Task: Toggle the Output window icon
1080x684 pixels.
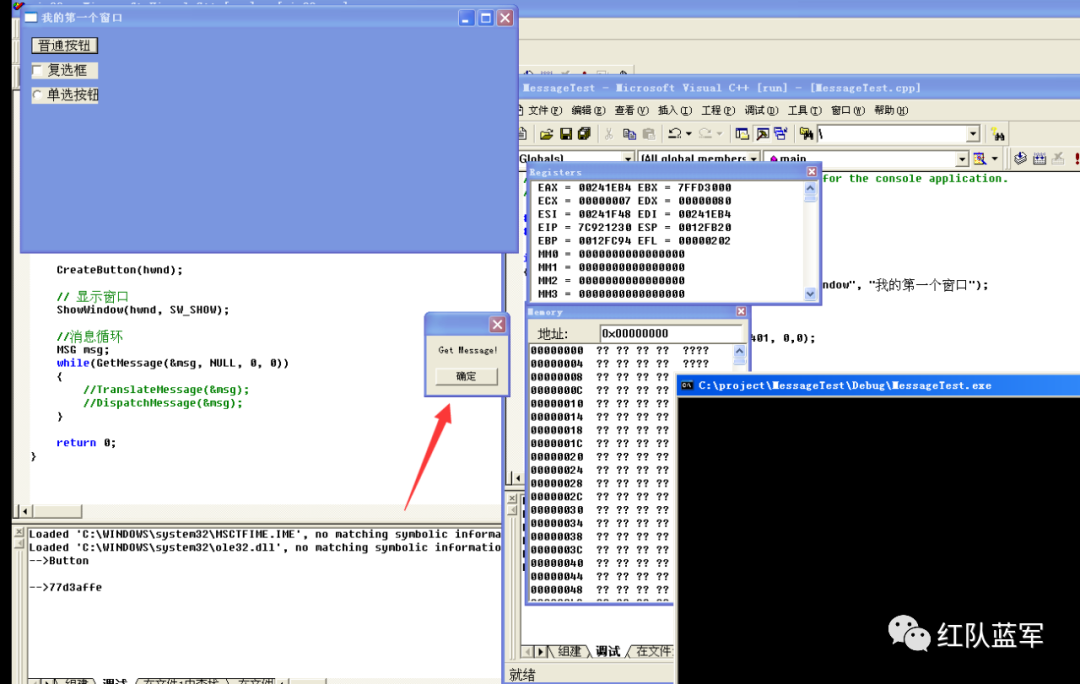Action: [x=762, y=134]
